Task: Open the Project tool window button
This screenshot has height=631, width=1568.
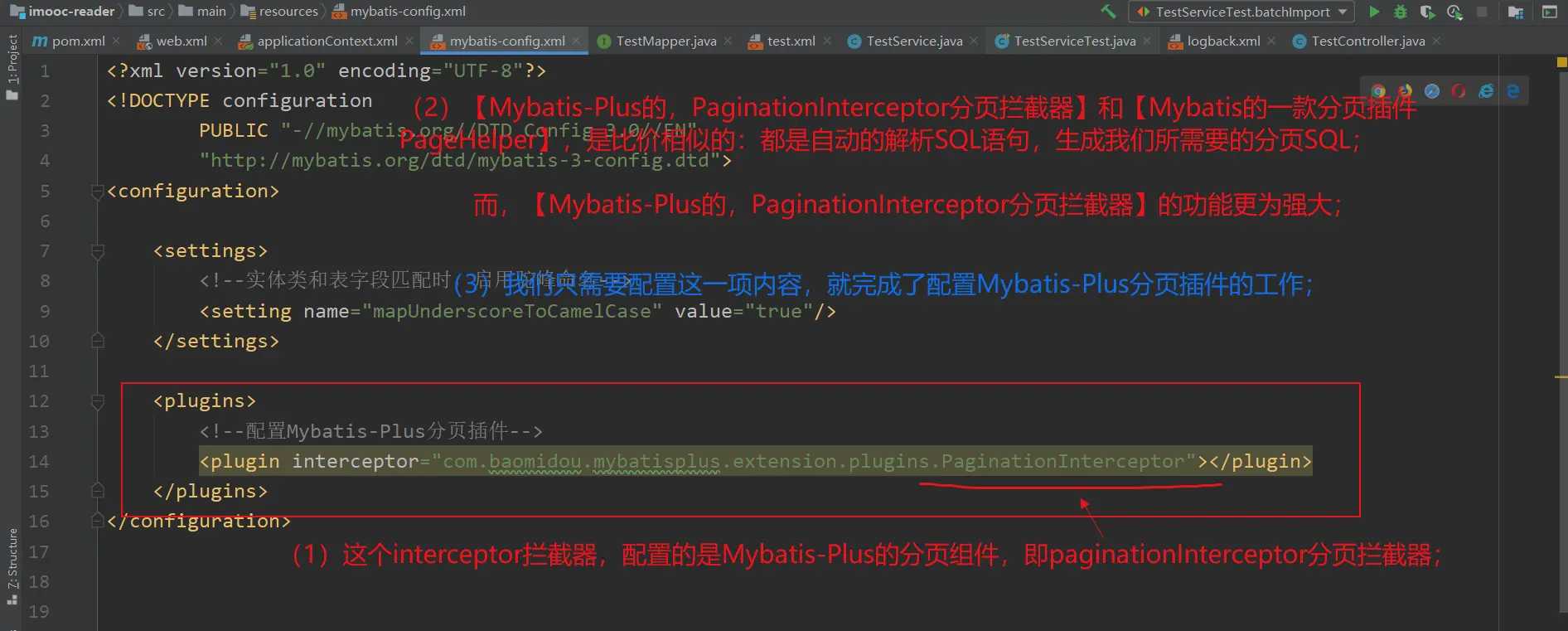Action: 12,67
